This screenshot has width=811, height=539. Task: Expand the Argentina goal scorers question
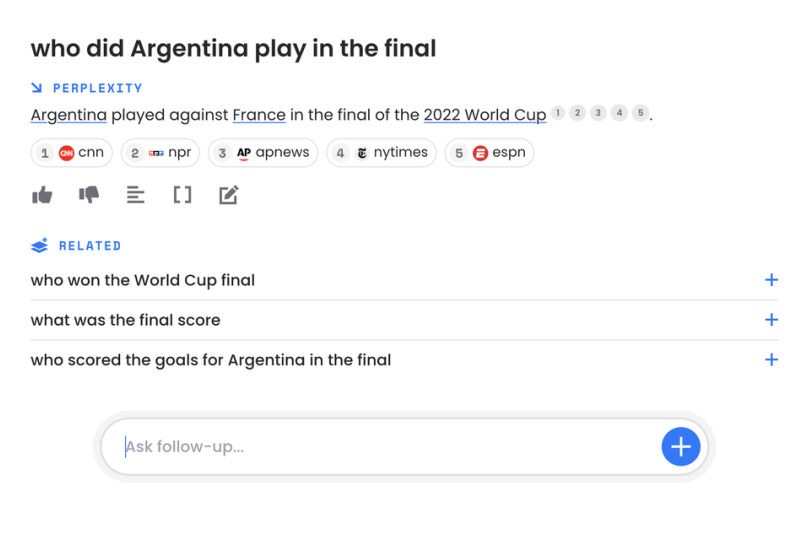tap(771, 360)
